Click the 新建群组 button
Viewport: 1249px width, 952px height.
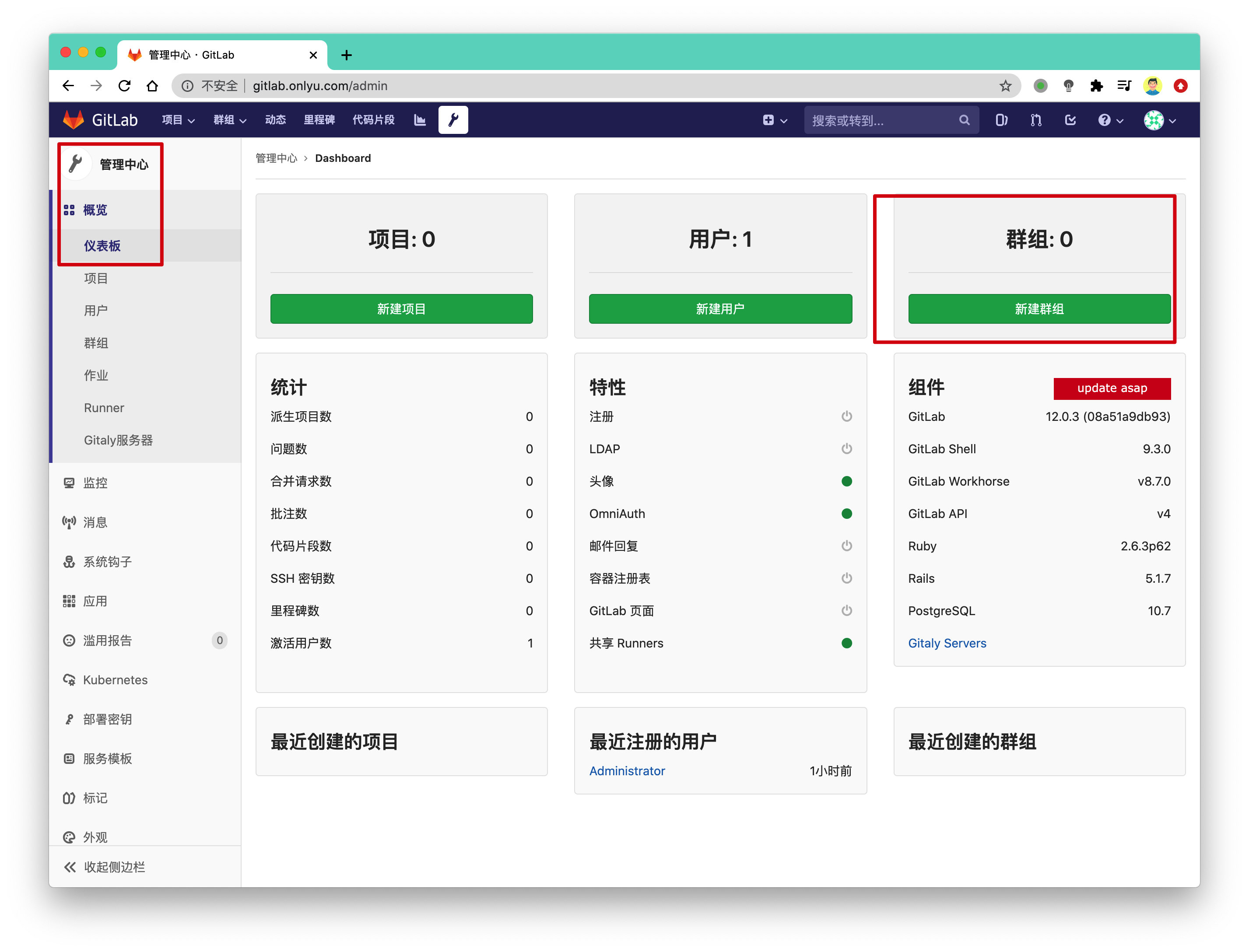(1039, 309)
